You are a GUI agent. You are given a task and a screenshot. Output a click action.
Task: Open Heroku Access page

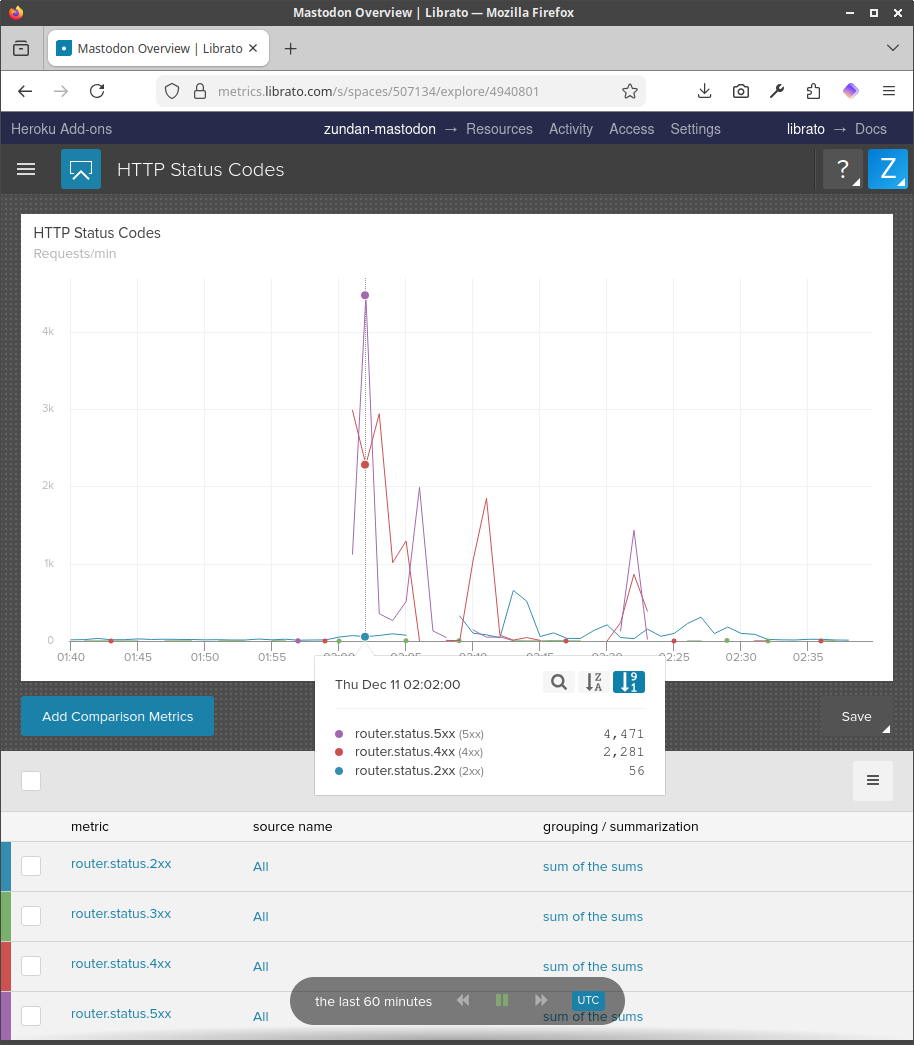point(631,129)
